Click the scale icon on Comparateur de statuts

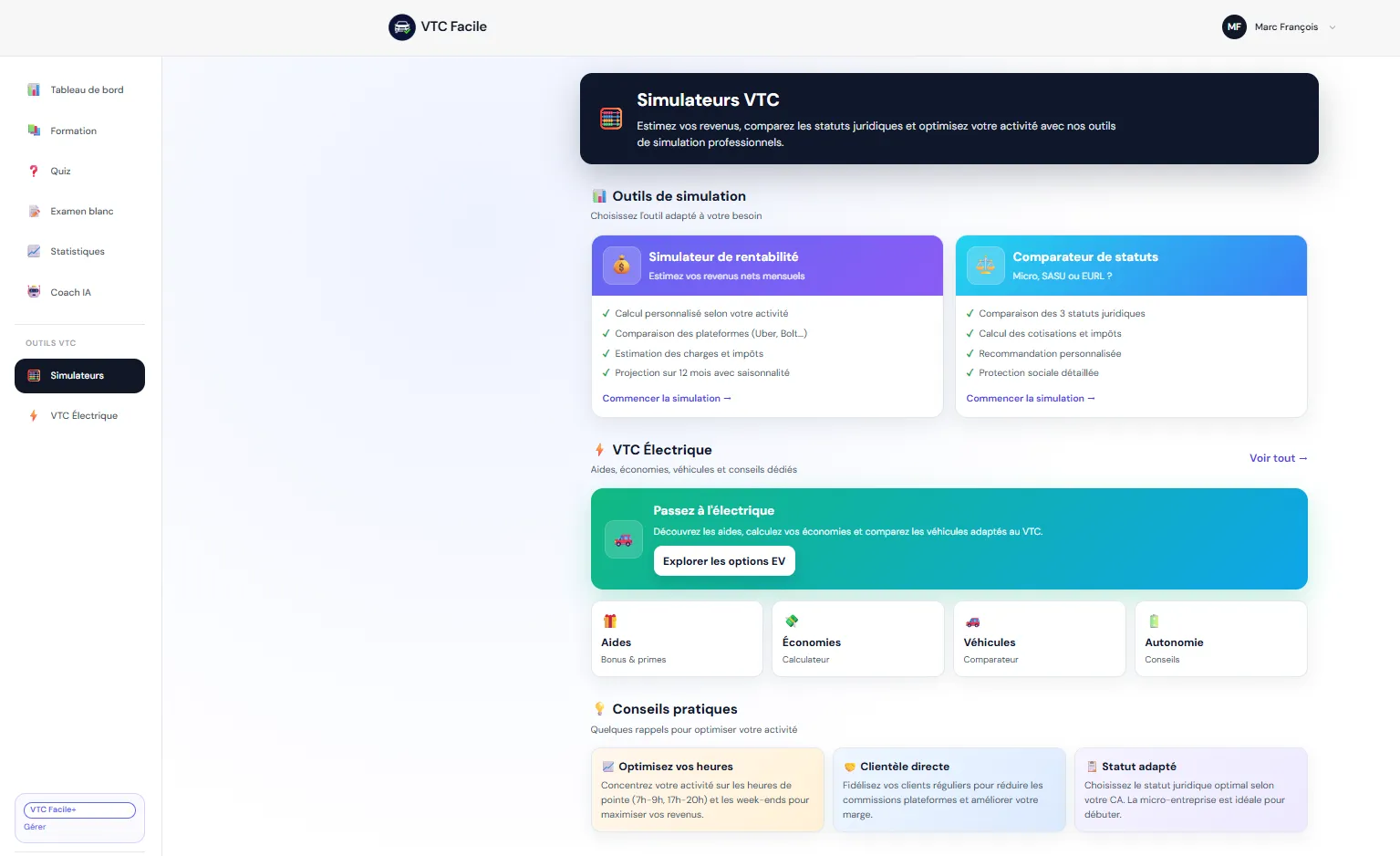985,265
